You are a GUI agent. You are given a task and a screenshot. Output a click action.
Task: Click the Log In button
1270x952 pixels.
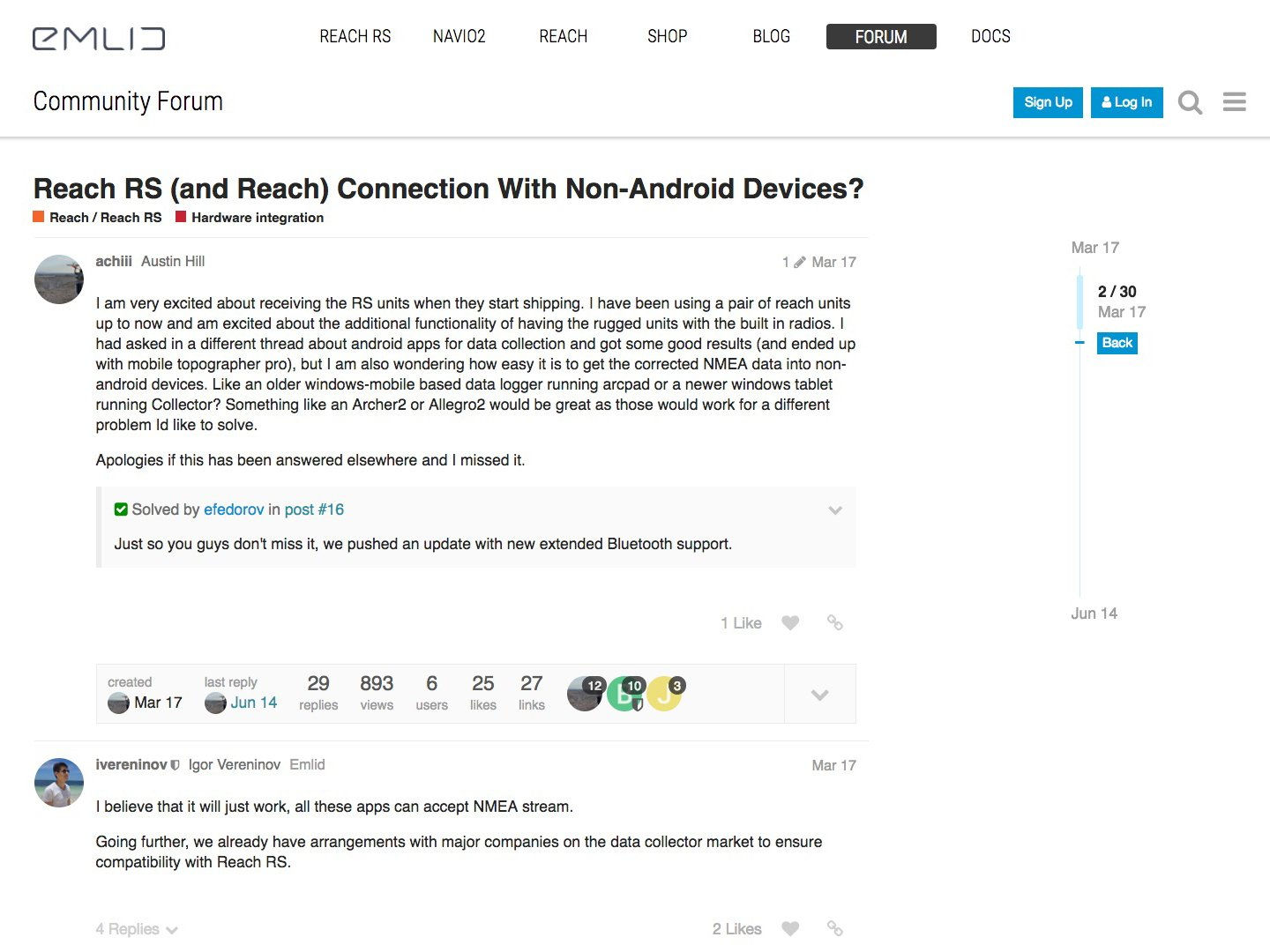pyautogui.click(x=1127, y=102)
